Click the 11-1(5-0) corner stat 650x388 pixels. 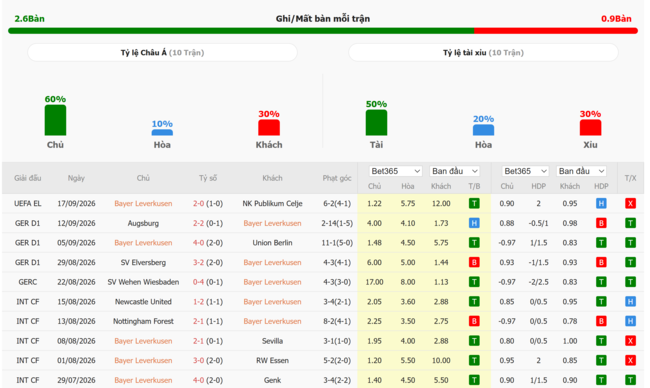[337, 242]
